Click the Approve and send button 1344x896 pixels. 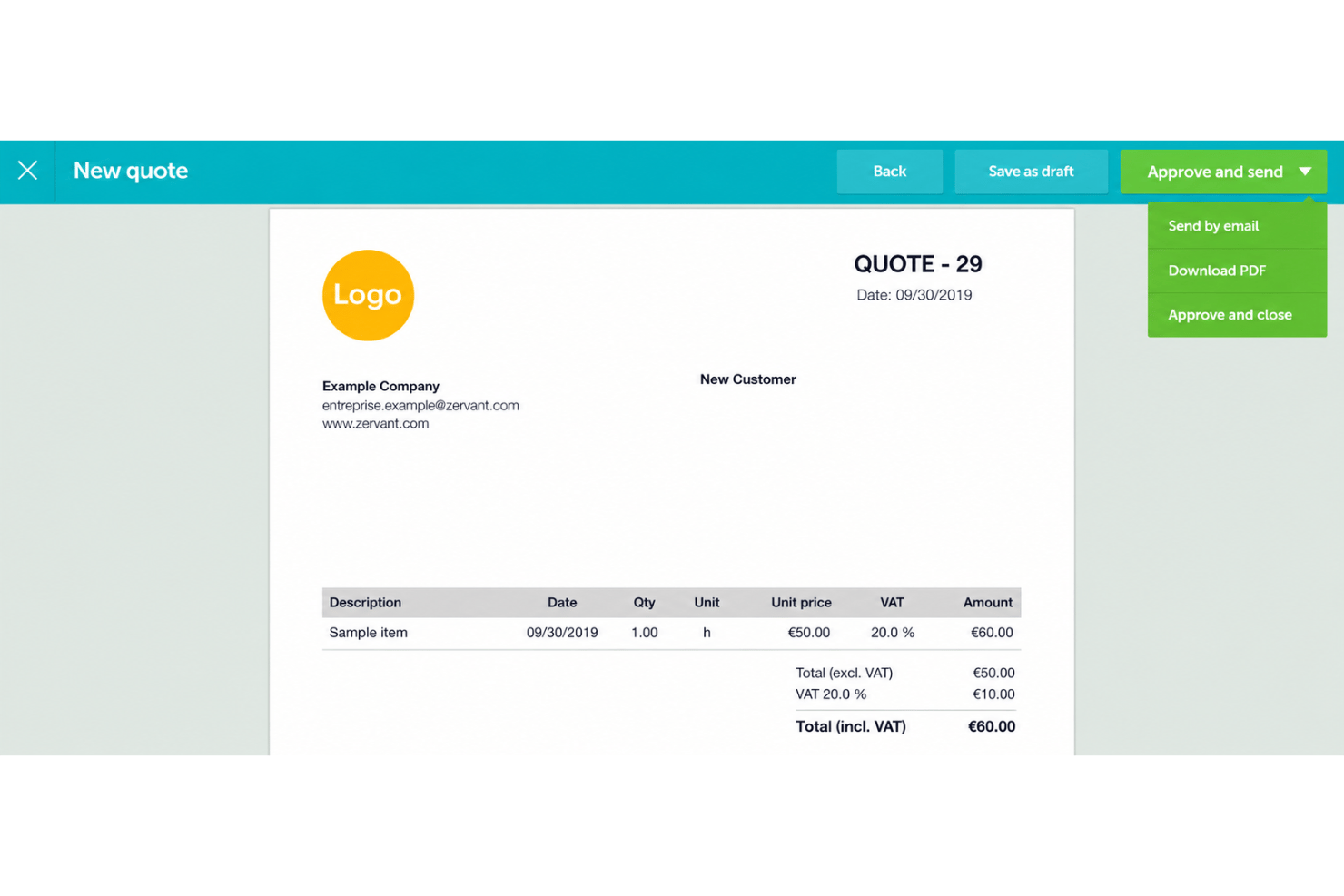tap(1214, 172)
